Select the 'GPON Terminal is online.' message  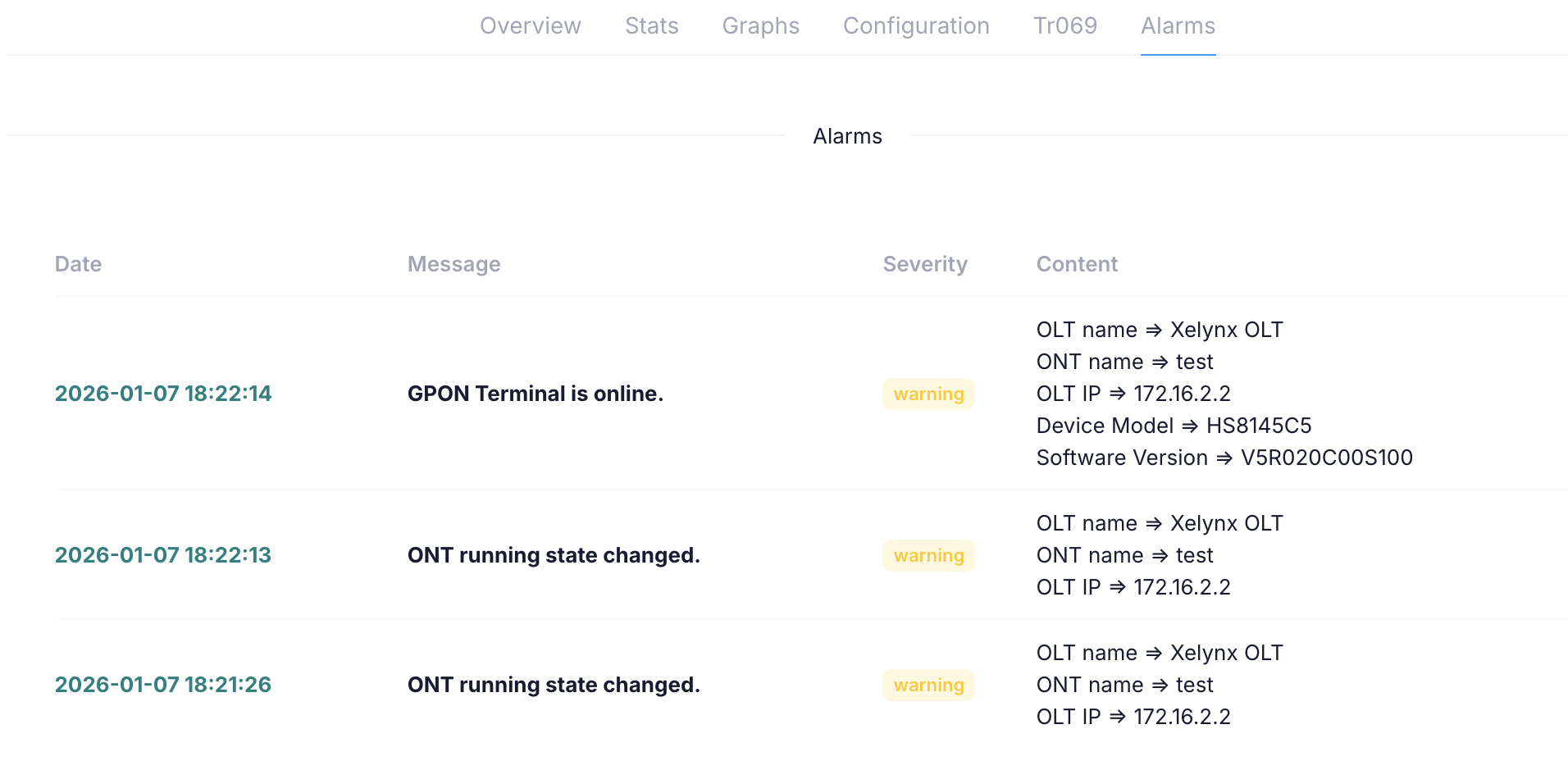click(x=535, y=394)
